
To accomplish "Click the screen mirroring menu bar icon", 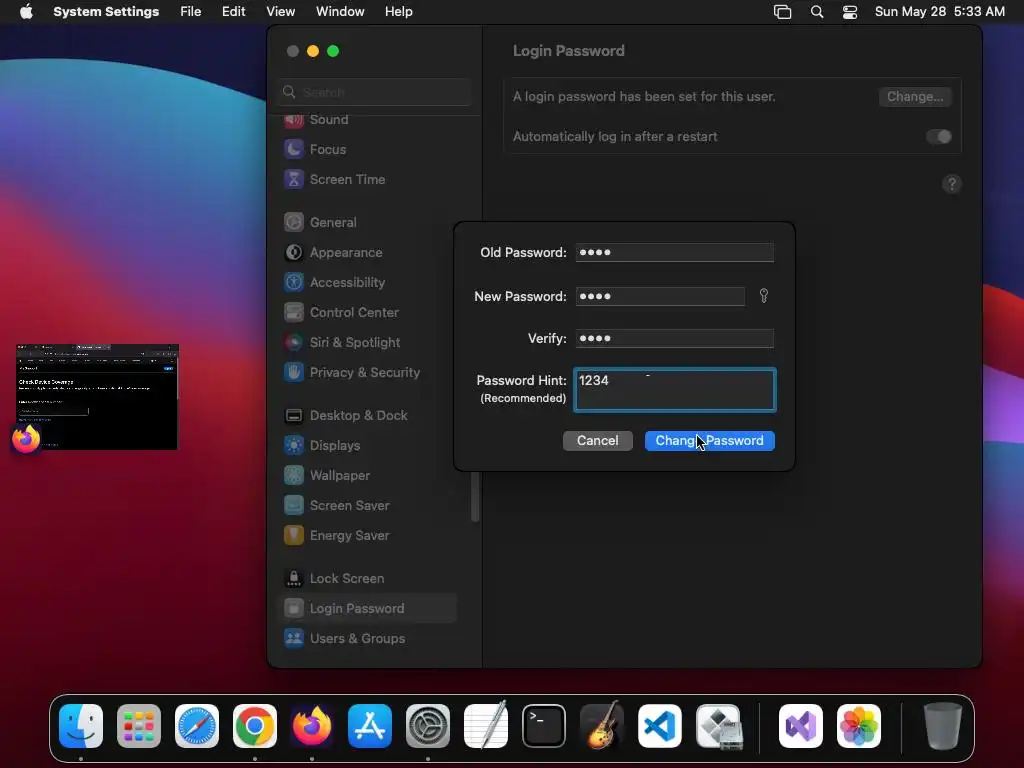I will click(x=782, y=12).
